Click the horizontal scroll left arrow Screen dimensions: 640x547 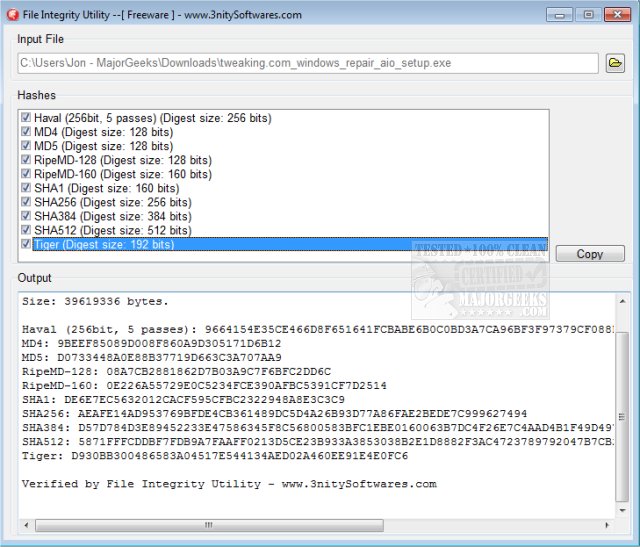(26, 525)
